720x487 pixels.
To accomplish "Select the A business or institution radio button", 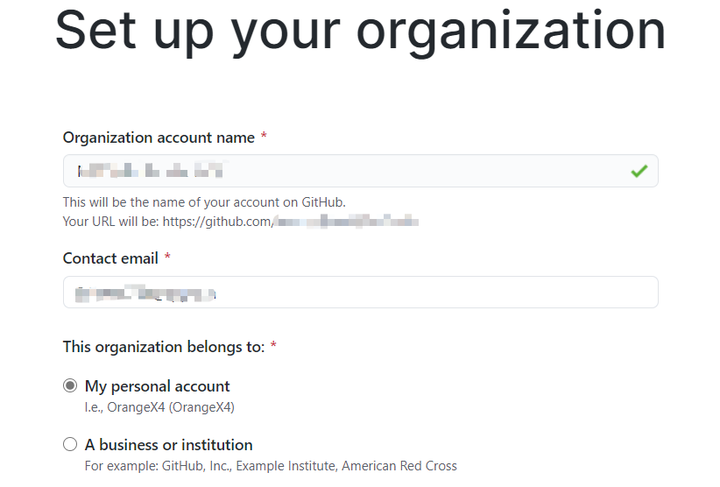I will (70, 444).
